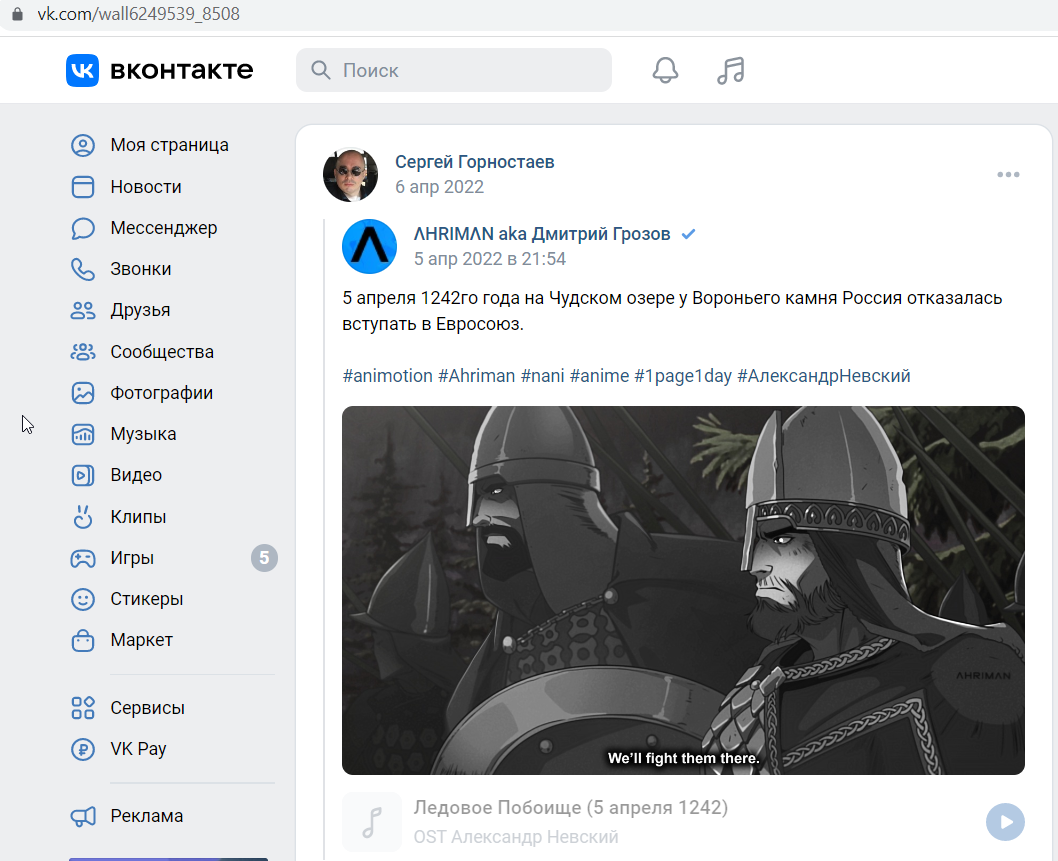
Task: Click the Сервисы grid icon
Action: click(83, 708)
